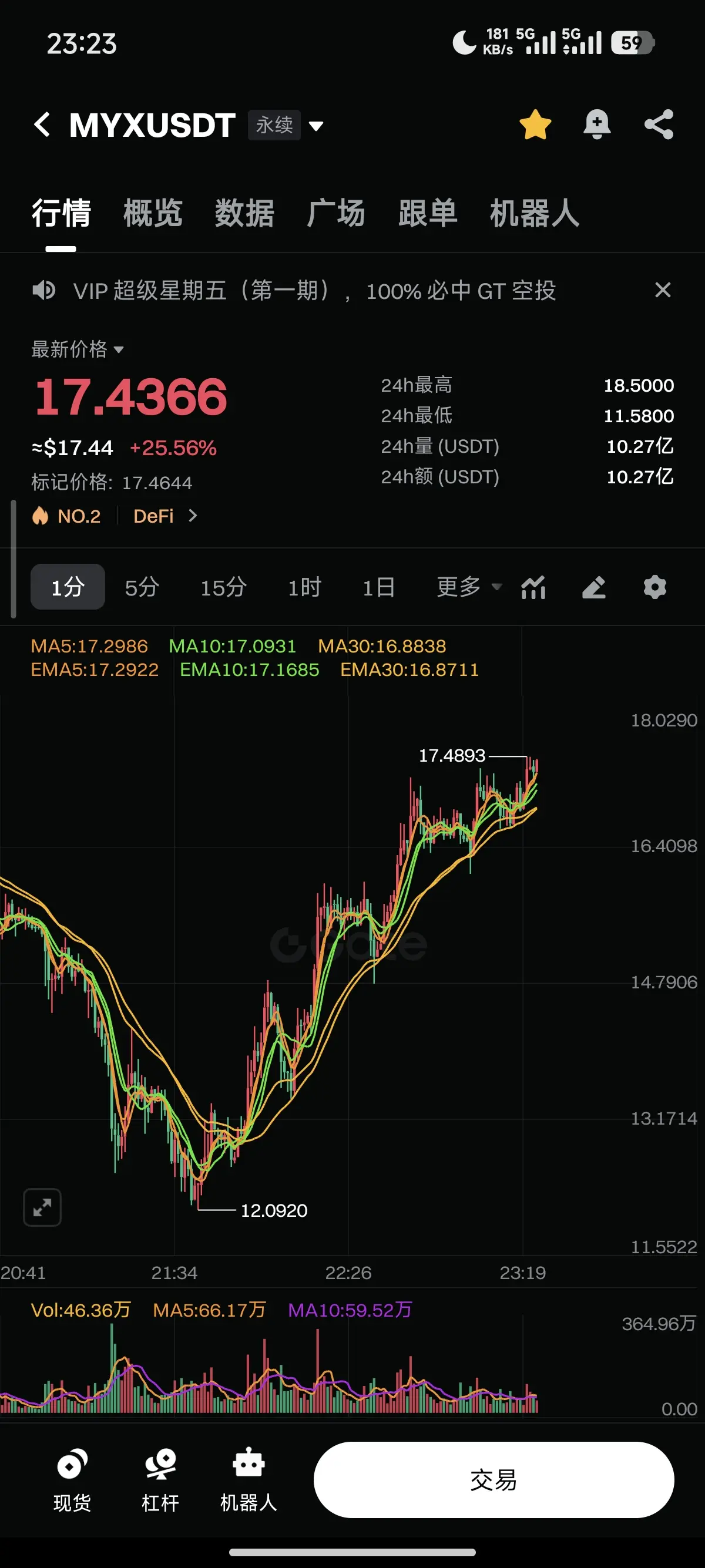Tap the 23:19 time axis label
This screenshot has height=1568, width=705.
tap(522, 1273)
